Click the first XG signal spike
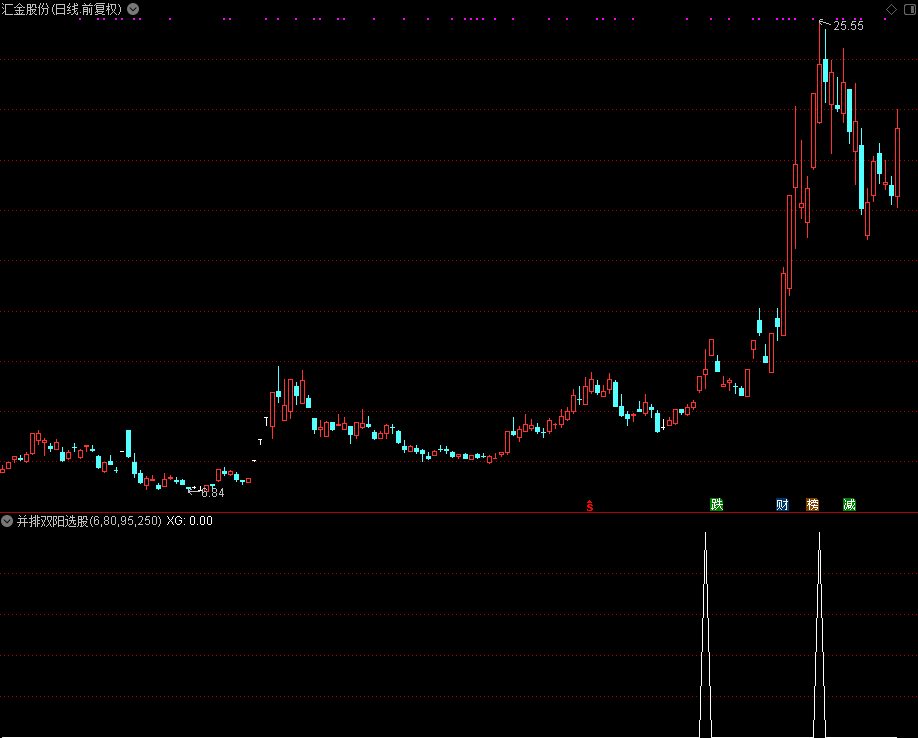This screenshot has height=738, width=918. pyautogui.click(x=705, y=634)
